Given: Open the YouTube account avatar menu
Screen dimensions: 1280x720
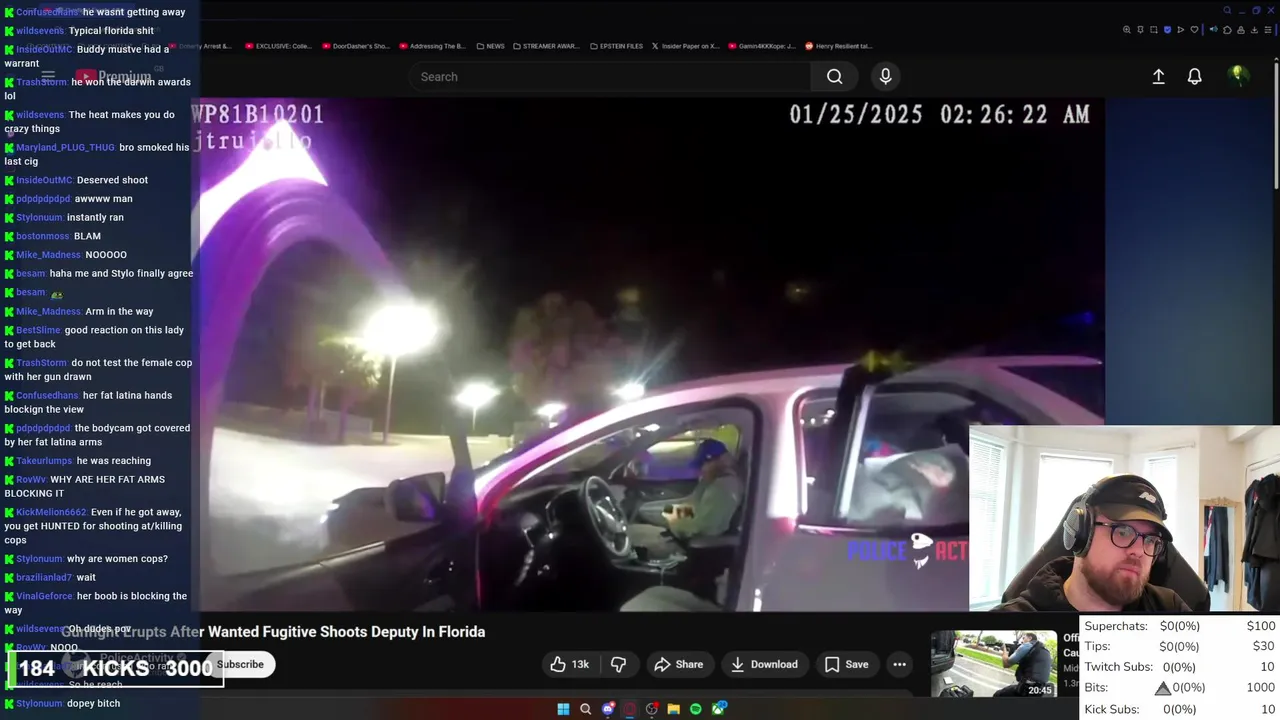Looking at the screenshot, I should (x=1238, y=76).
